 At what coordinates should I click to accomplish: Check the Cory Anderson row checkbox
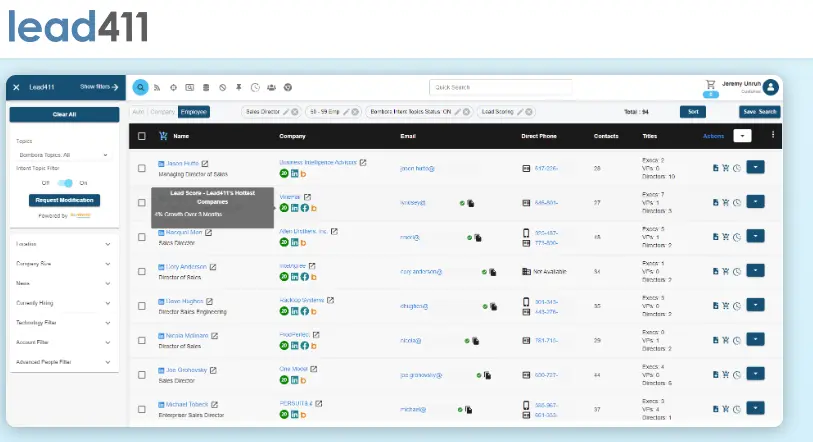coord(142,271)
